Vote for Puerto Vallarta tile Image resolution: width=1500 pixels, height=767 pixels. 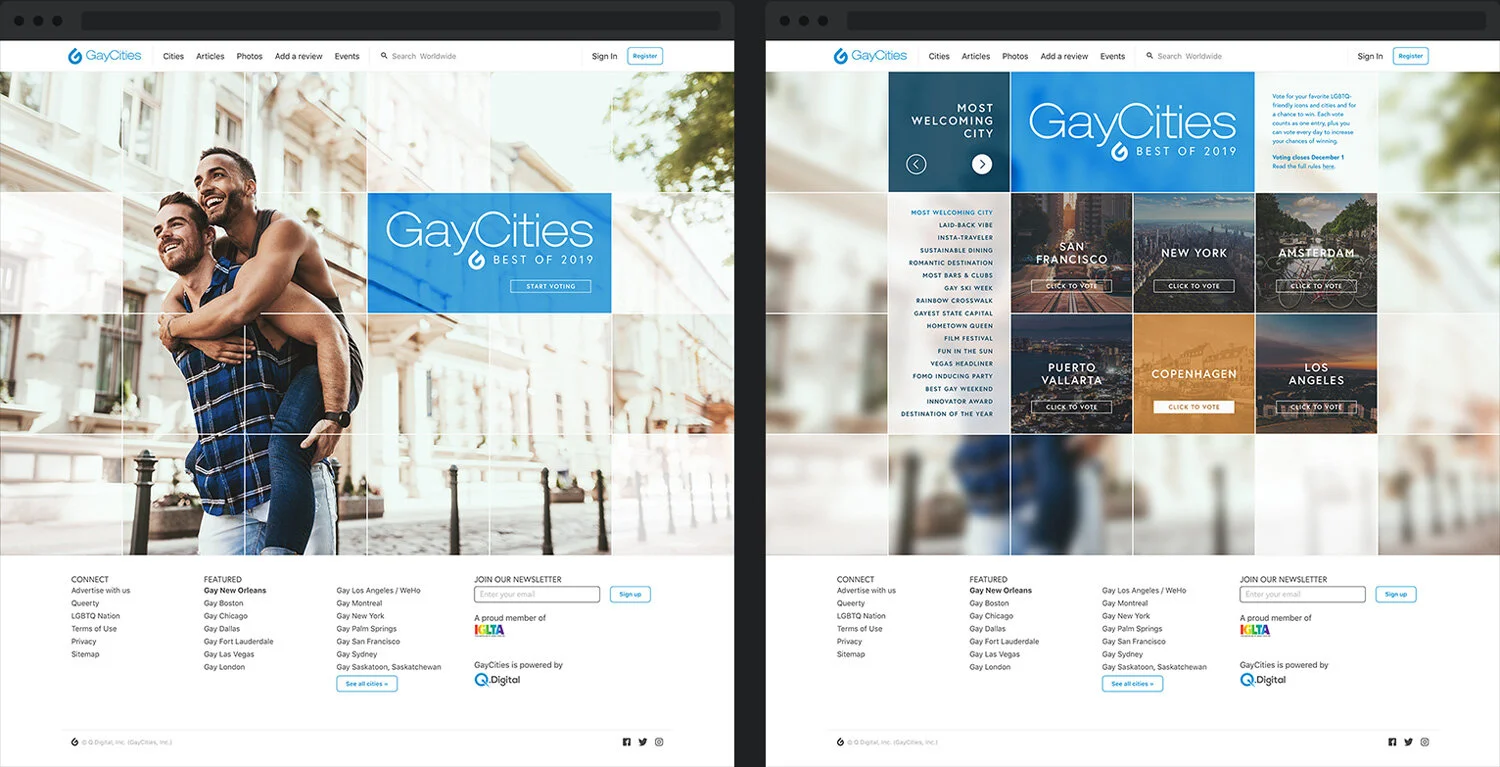point(1071,407)
